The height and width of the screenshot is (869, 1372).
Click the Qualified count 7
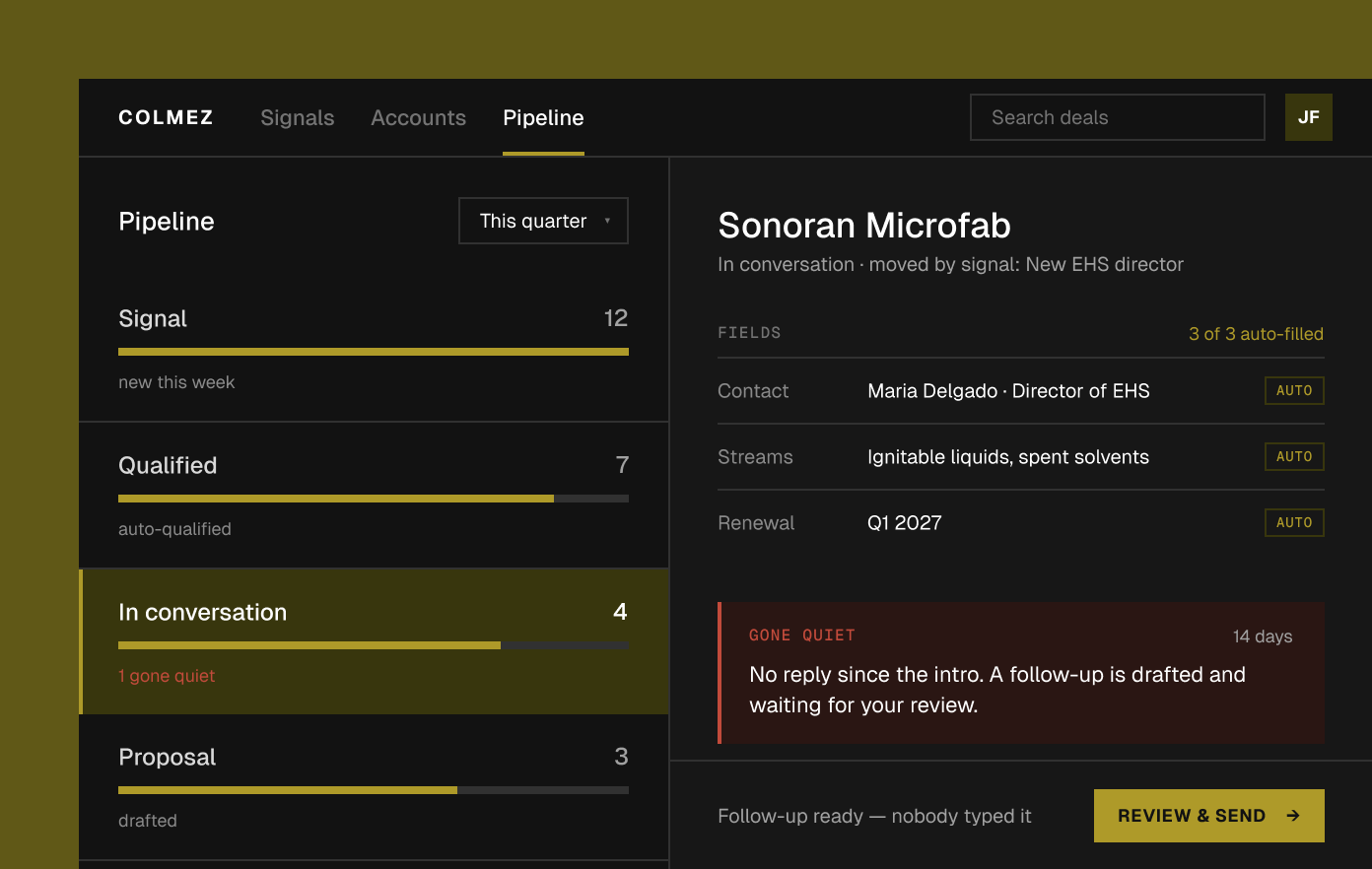(x=622, y=465)
